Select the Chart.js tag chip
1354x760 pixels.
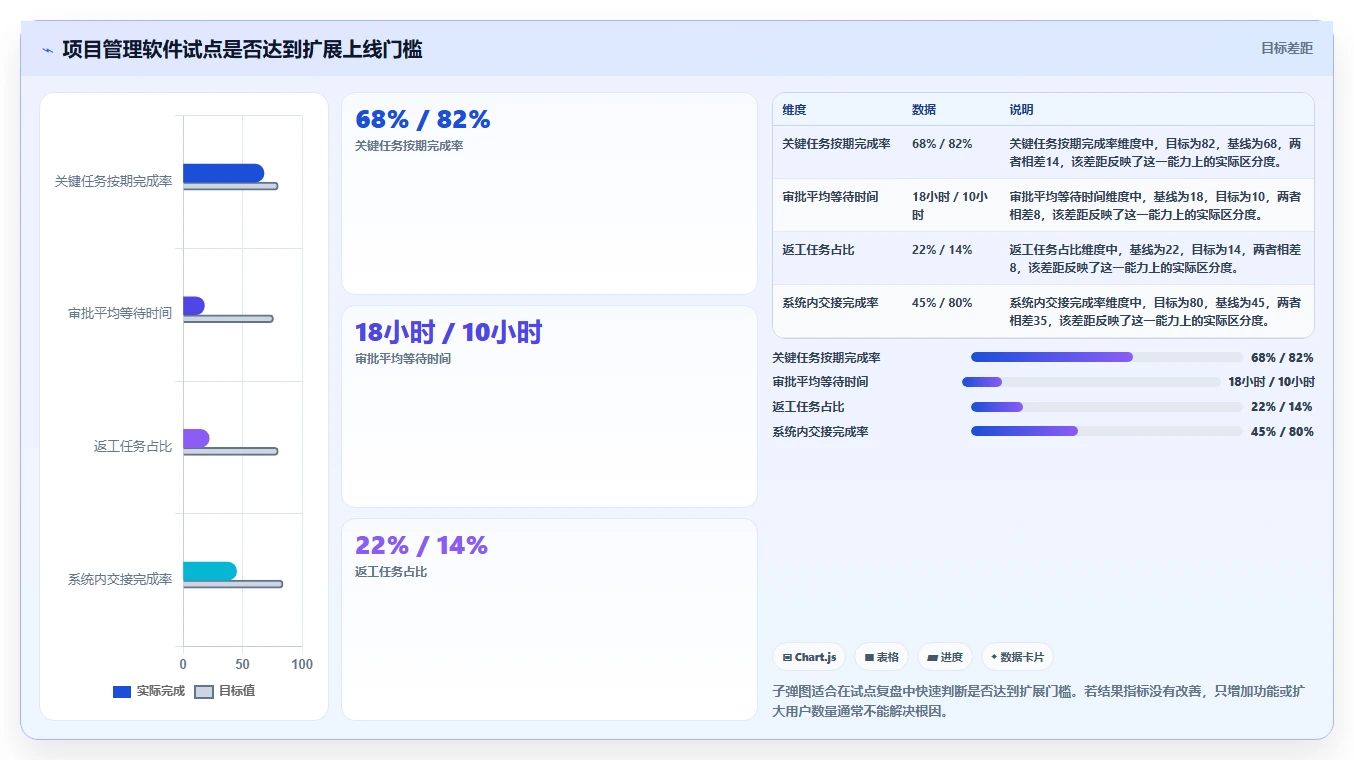click(x=809, y=657)
